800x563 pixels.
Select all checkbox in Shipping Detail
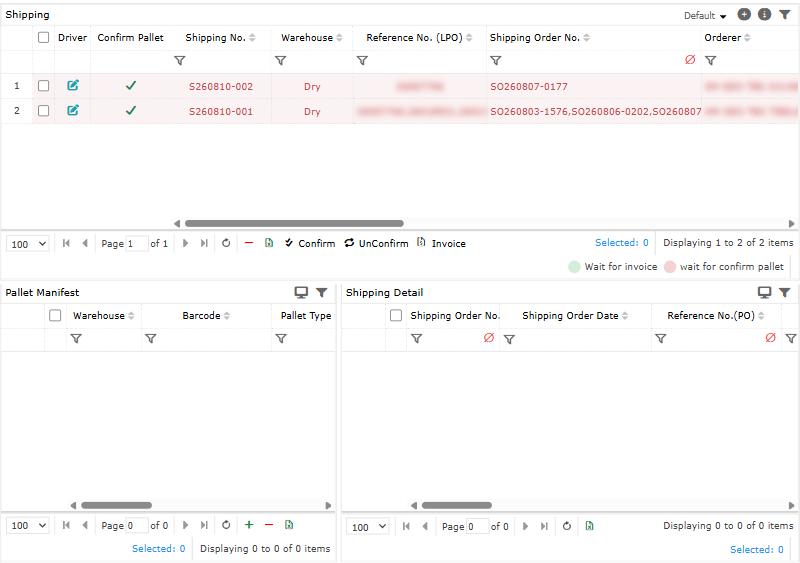(x=396, y=315)
